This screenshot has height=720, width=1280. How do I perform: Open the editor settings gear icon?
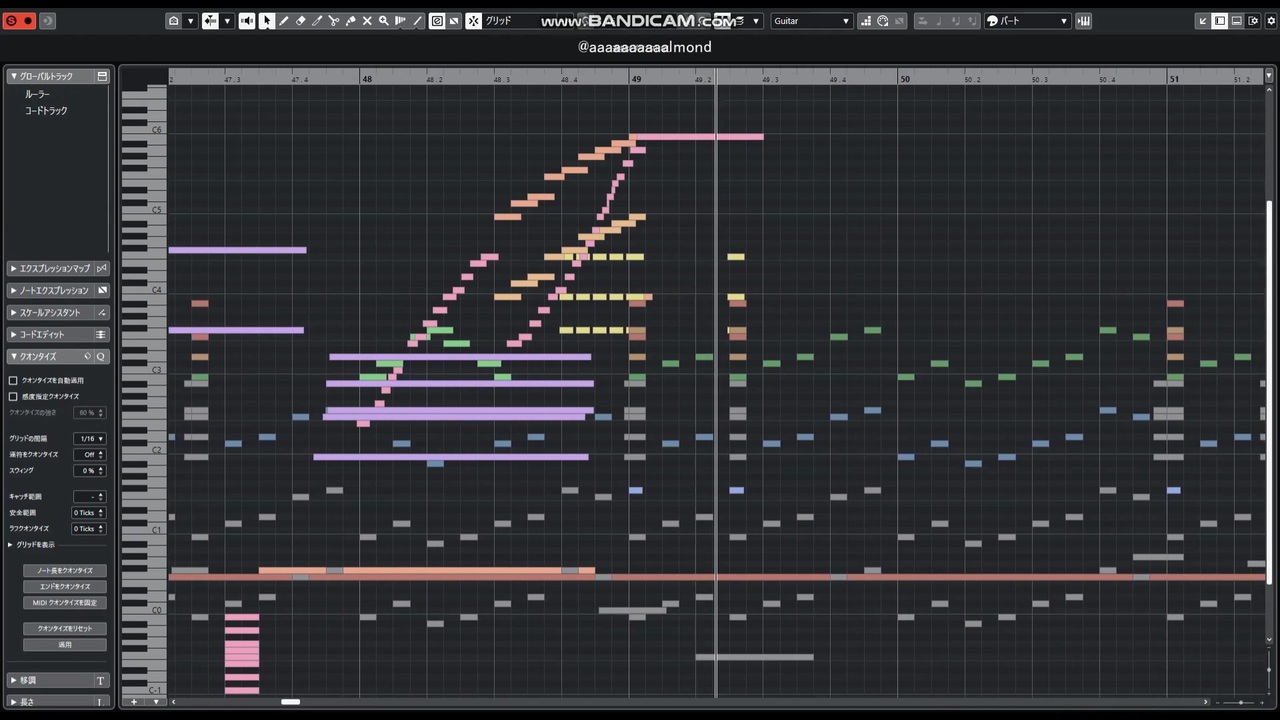point(1271,21)
